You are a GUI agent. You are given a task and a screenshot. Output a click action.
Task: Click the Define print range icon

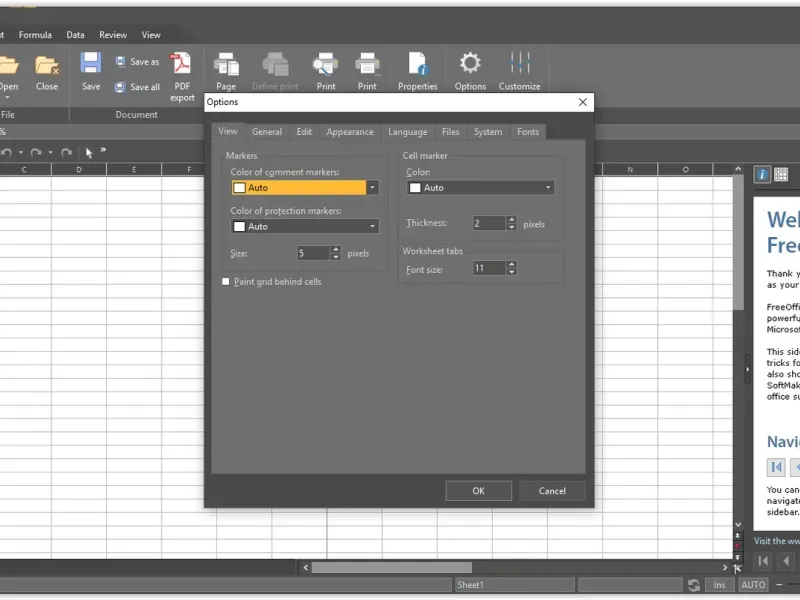point(276,65)
